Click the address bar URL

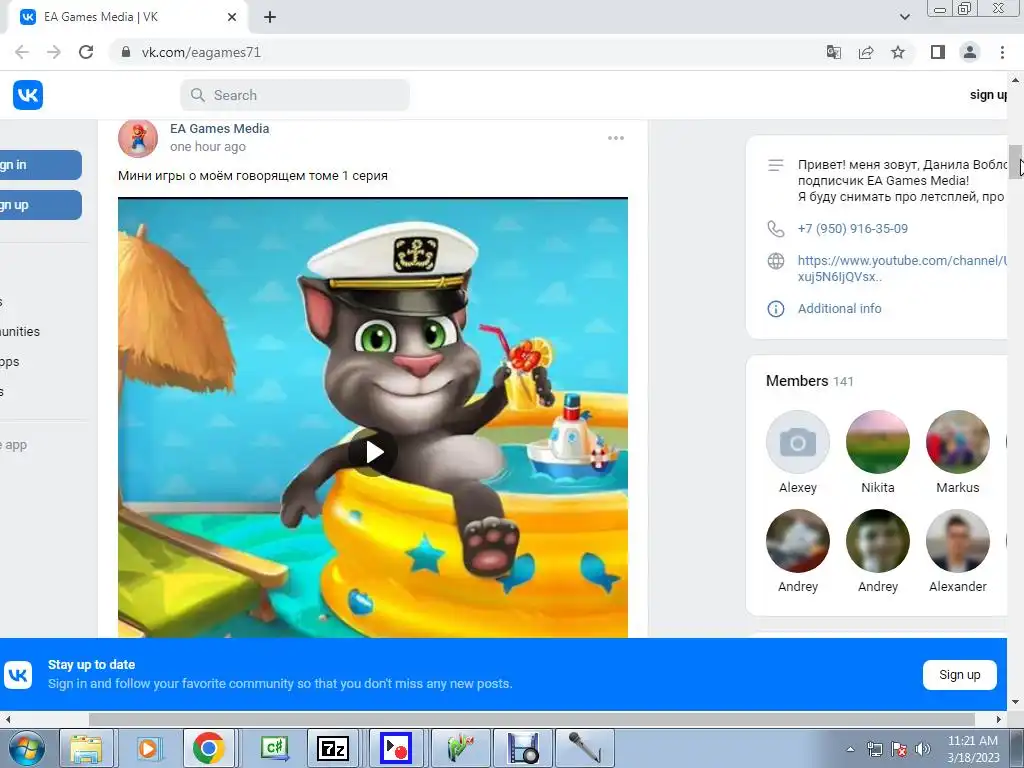click(x=201, y=52)
